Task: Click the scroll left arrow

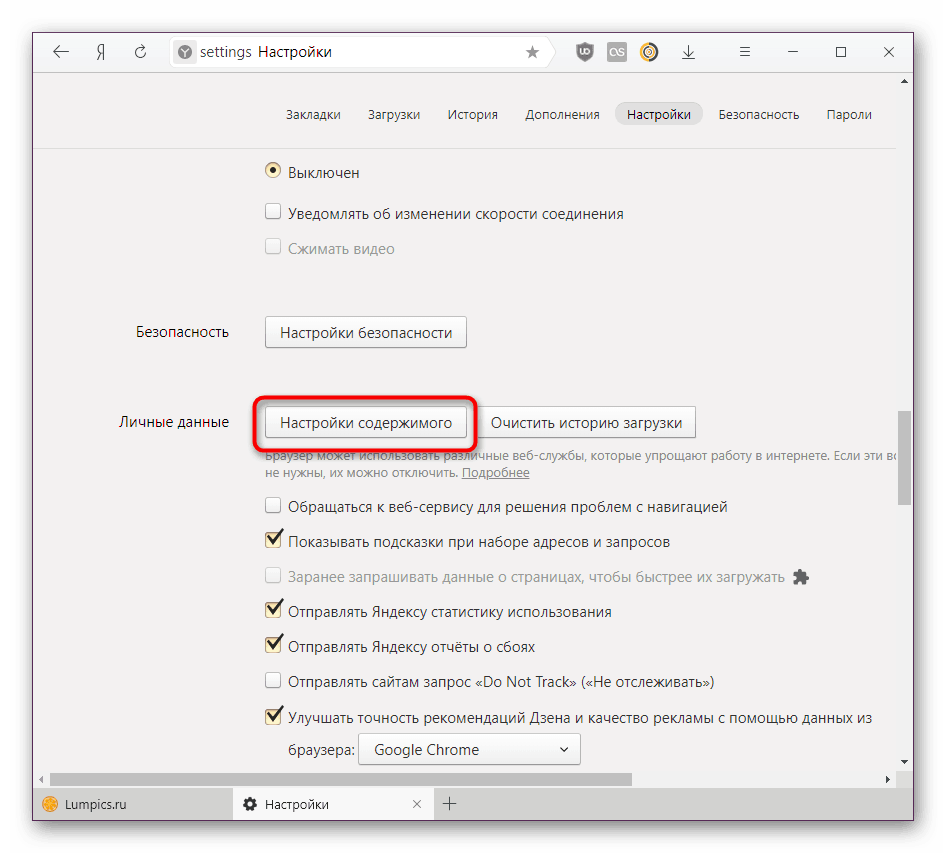Action: tap(41, 779)
